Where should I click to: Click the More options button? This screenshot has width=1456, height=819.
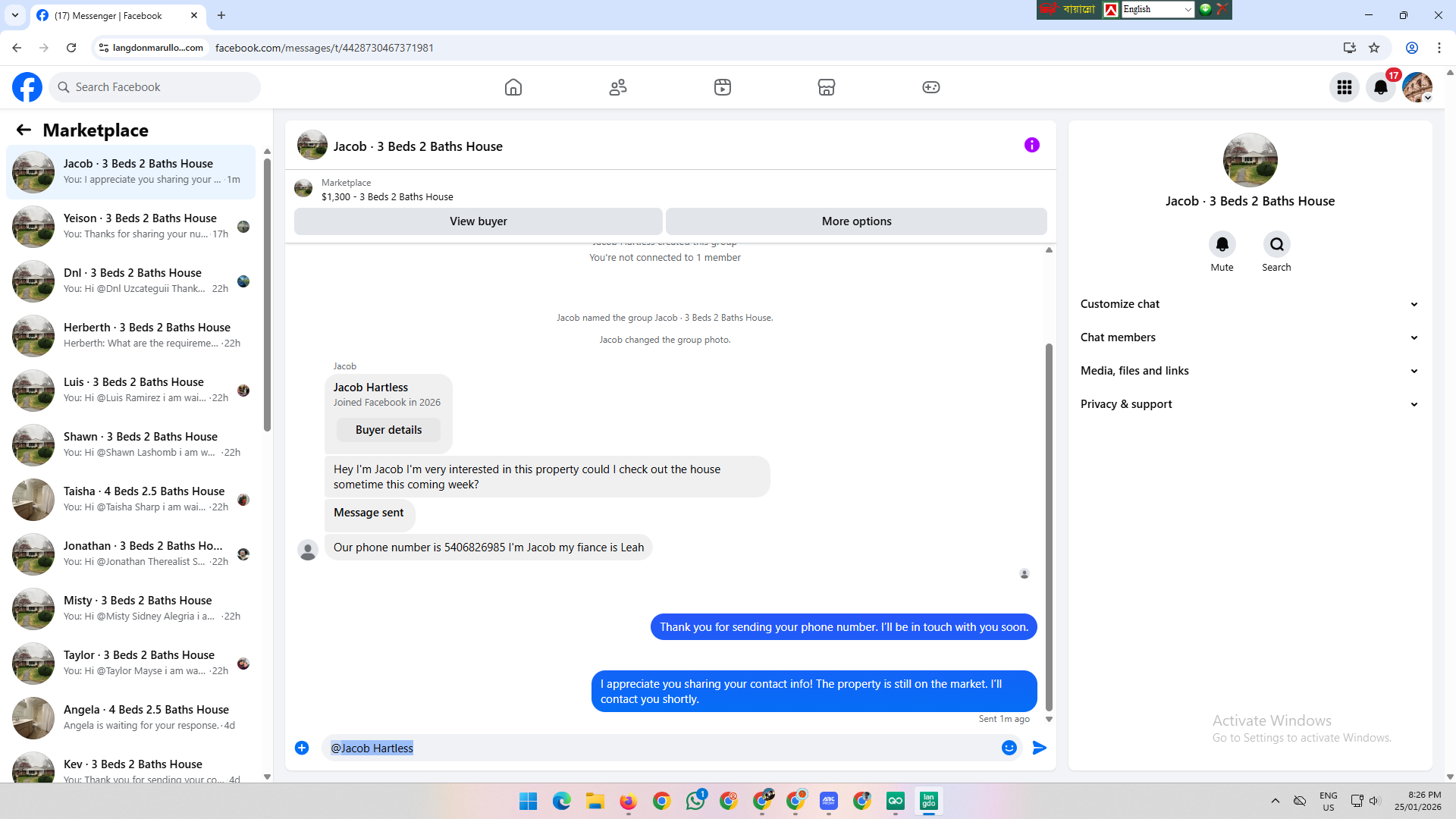(x=857, y=221)
